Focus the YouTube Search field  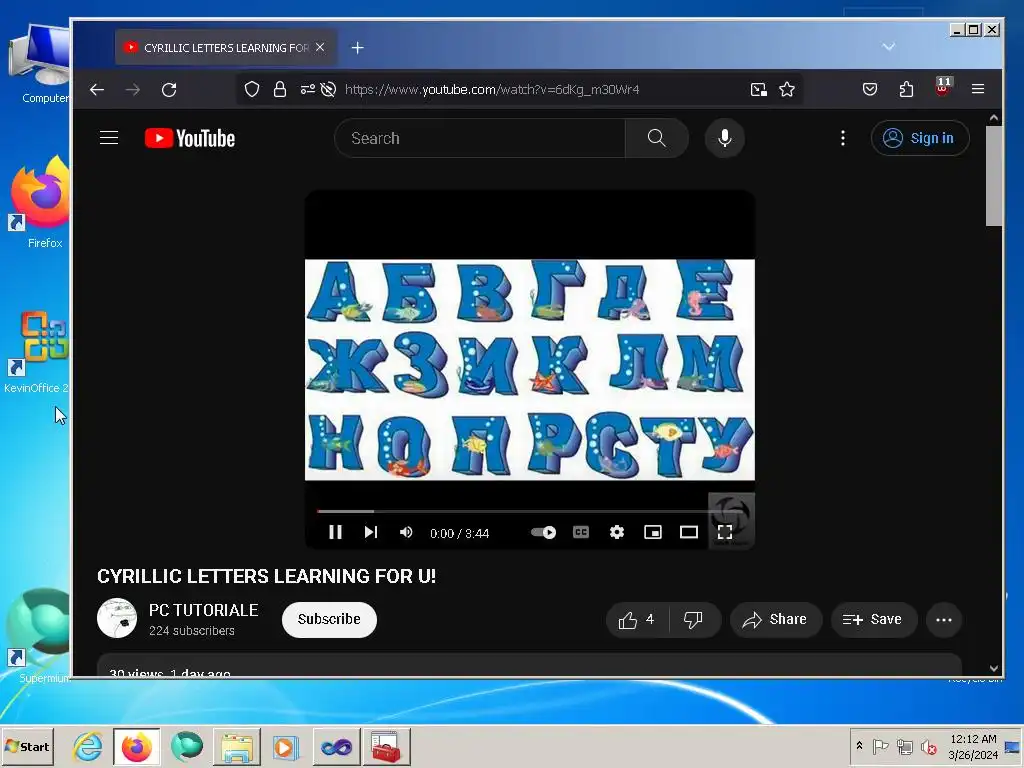point(480,138)
